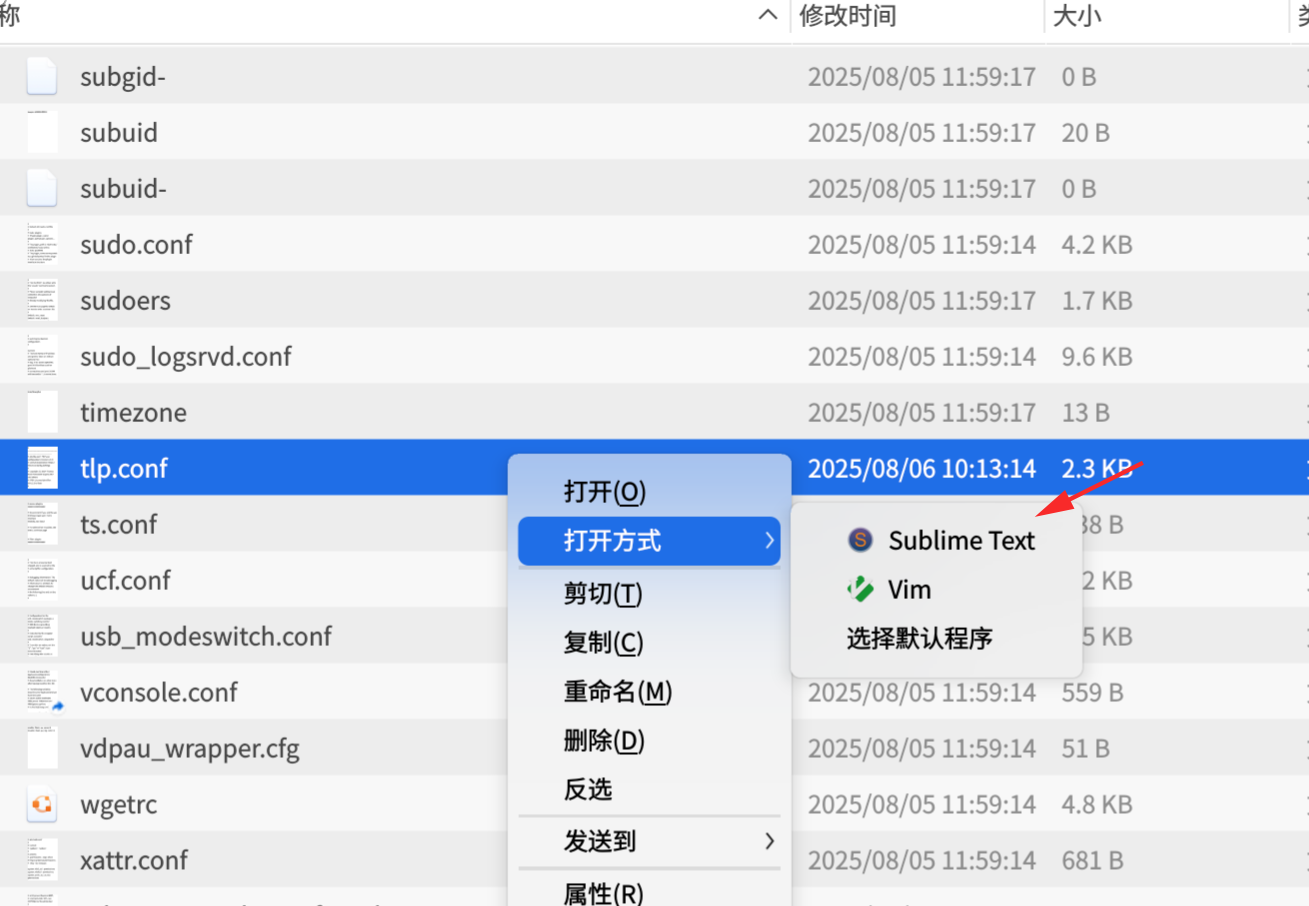1309x906 pixels.
Task: Click the 4.2 KB size of sudo.conf
Action: pyautogui.click(x=1097, y=245)
